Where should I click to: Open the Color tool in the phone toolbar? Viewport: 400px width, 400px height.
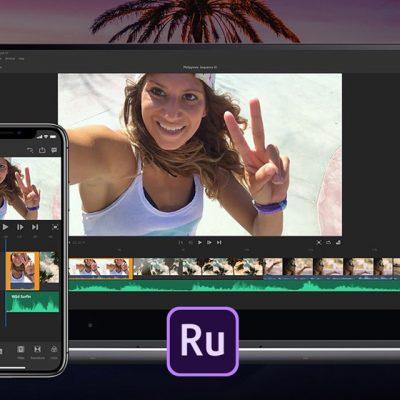53,352
